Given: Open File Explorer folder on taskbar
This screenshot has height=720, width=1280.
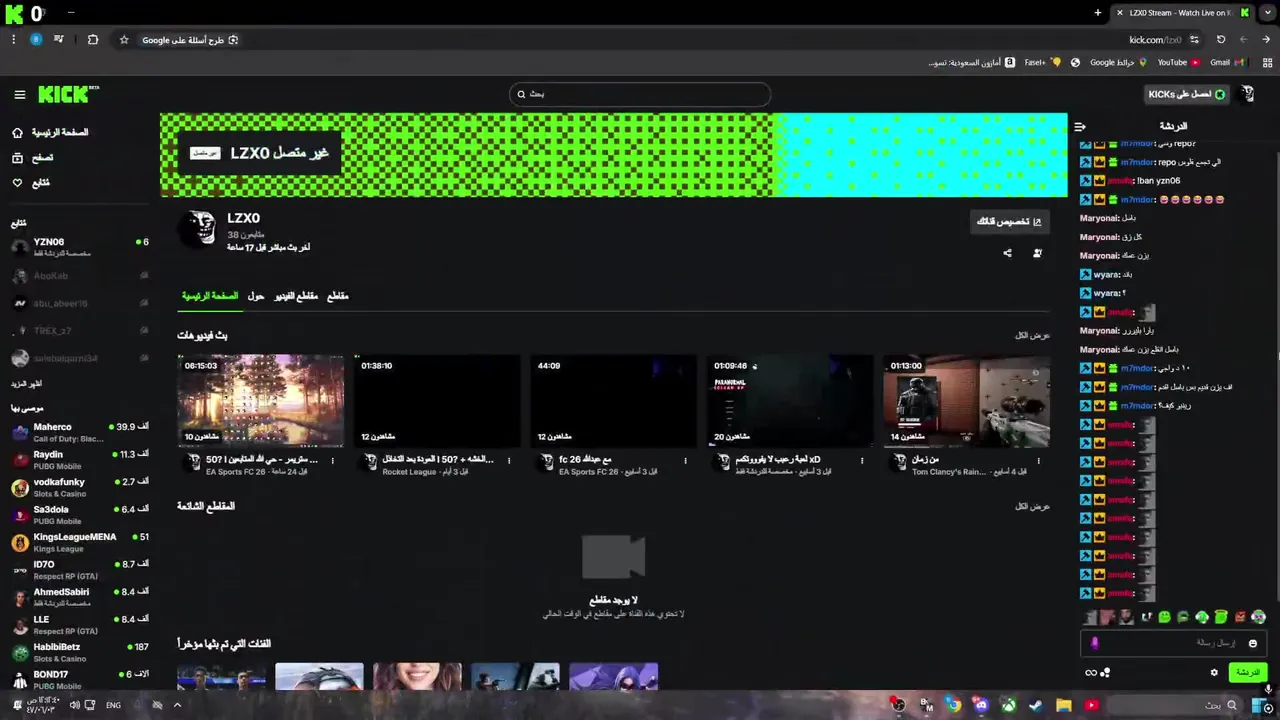Looking at the screenshot, I should [1063, 705].
